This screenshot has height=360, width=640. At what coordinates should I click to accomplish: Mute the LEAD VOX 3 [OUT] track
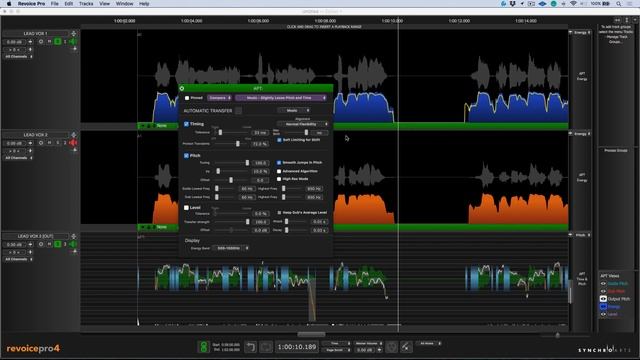point(49,244)
